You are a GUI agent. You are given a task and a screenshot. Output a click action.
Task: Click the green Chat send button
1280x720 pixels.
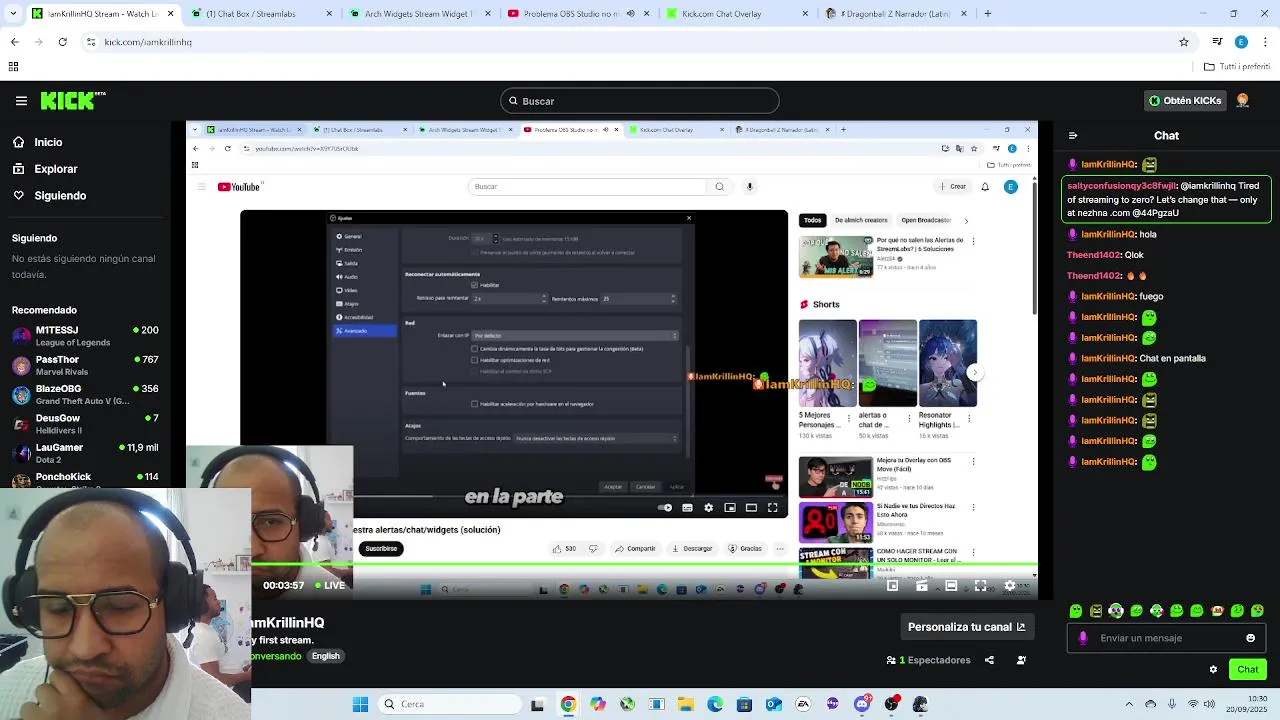(x=1248, y=669)
